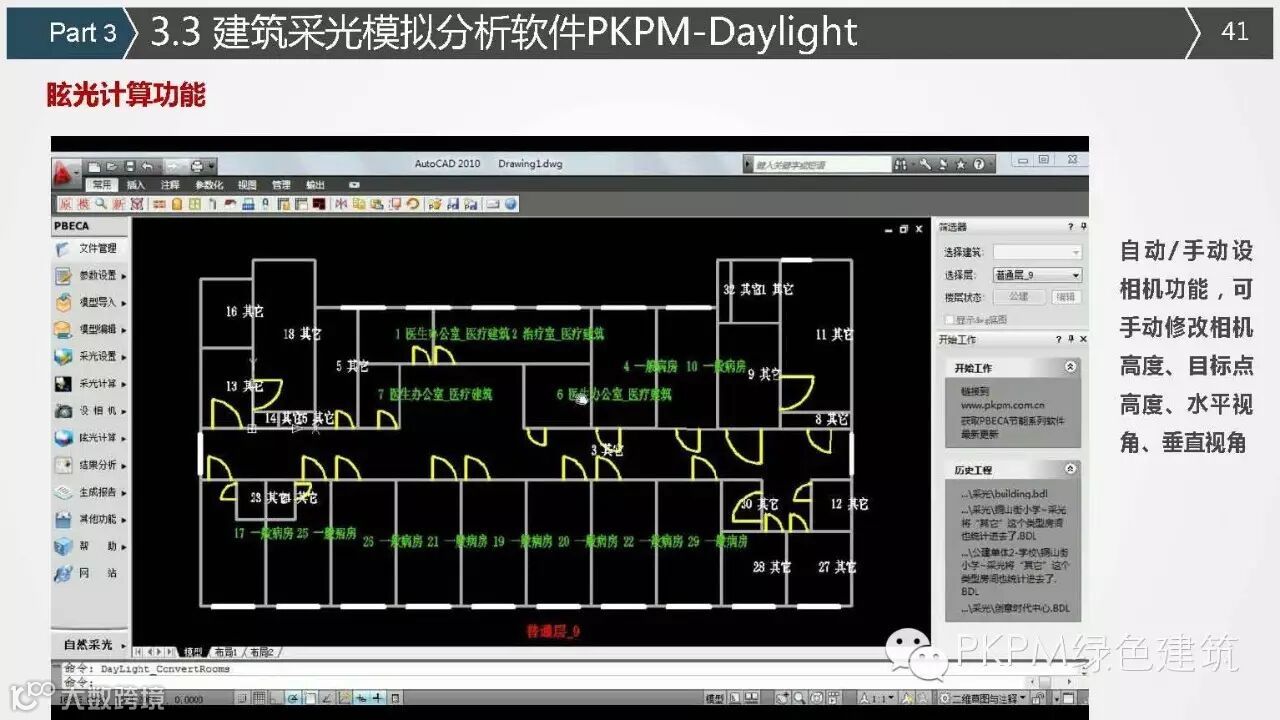Click the Open file icon in quick access toolbar
1280x720 pixels.
pos(112,165)
